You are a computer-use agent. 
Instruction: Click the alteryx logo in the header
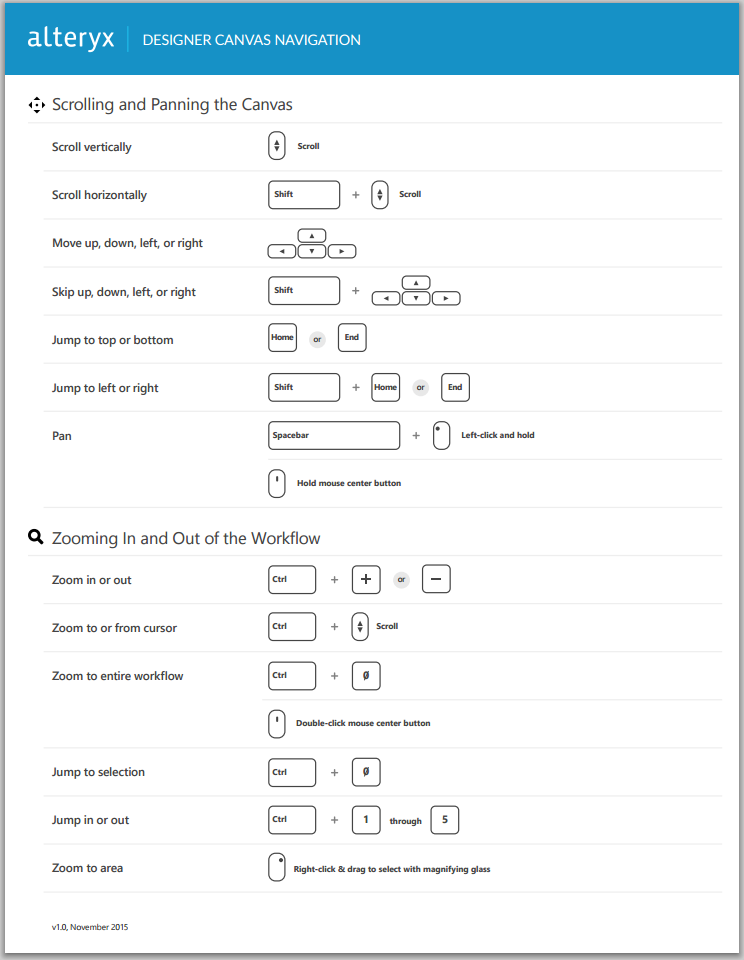[70, 39]
